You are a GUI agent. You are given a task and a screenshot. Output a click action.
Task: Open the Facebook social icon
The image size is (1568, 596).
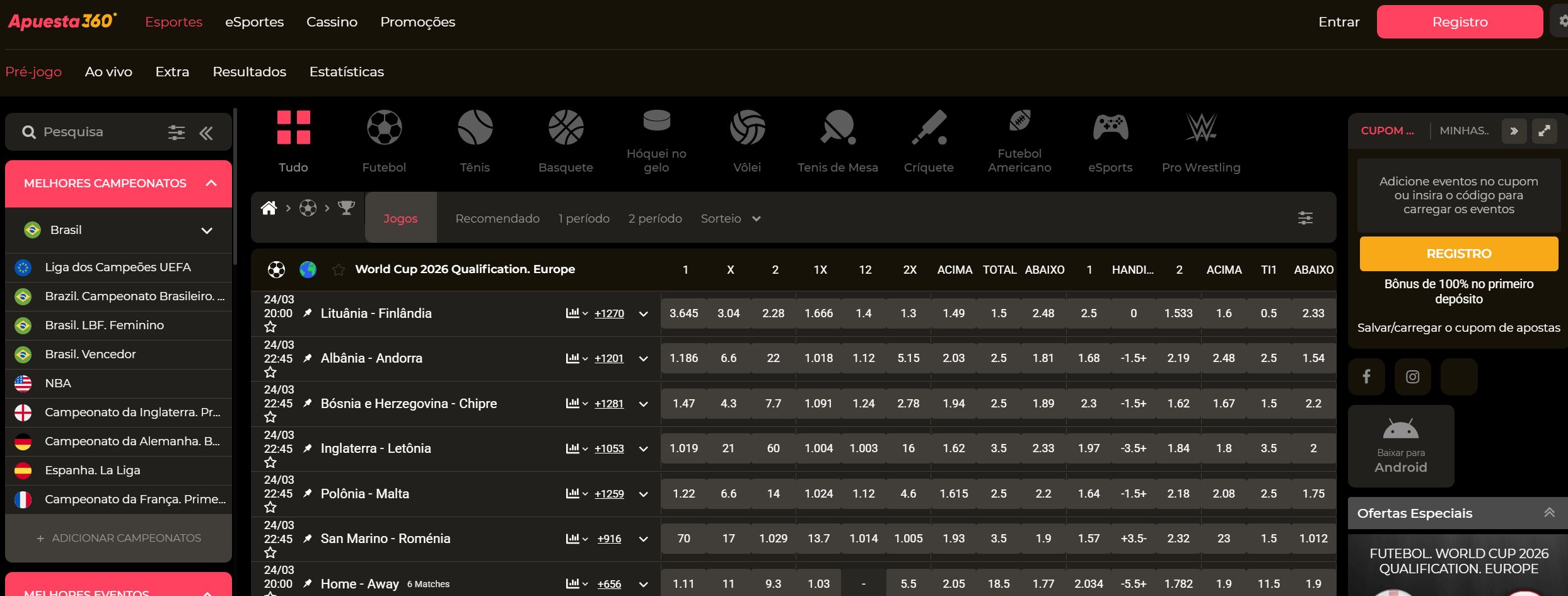tap(1366, 377)
